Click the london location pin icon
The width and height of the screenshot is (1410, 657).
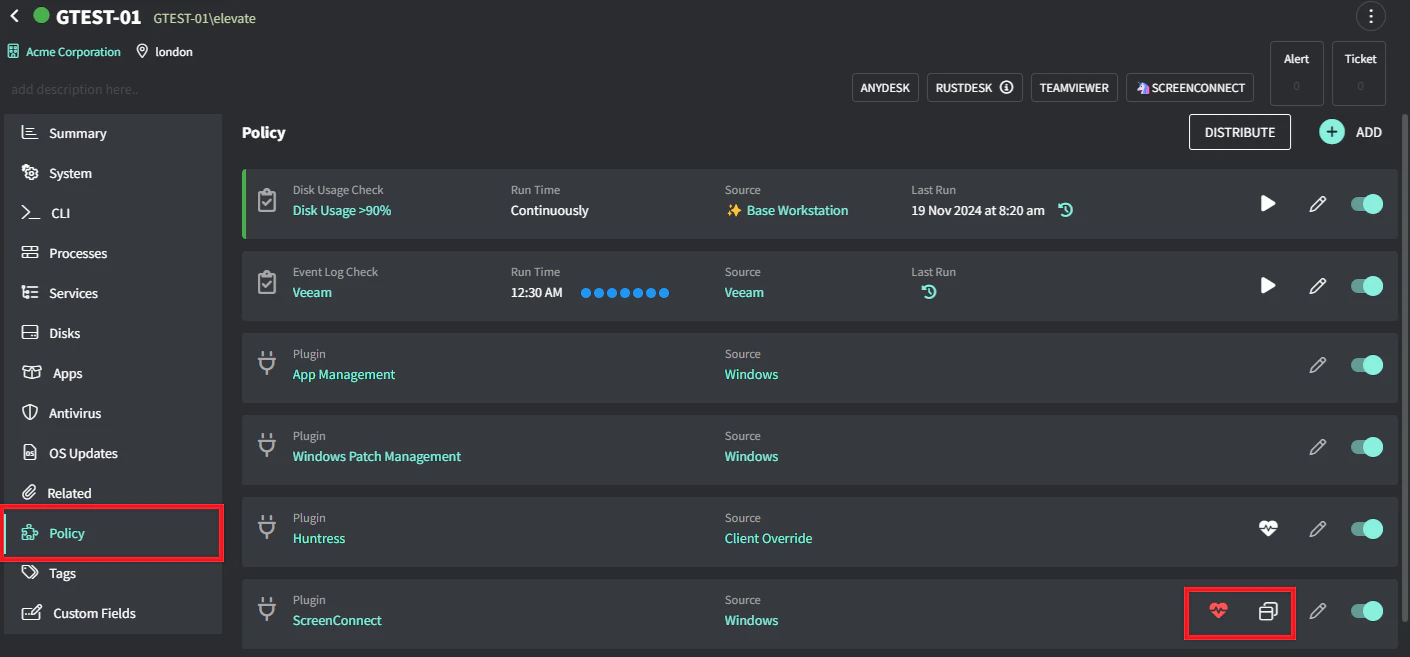142,51
